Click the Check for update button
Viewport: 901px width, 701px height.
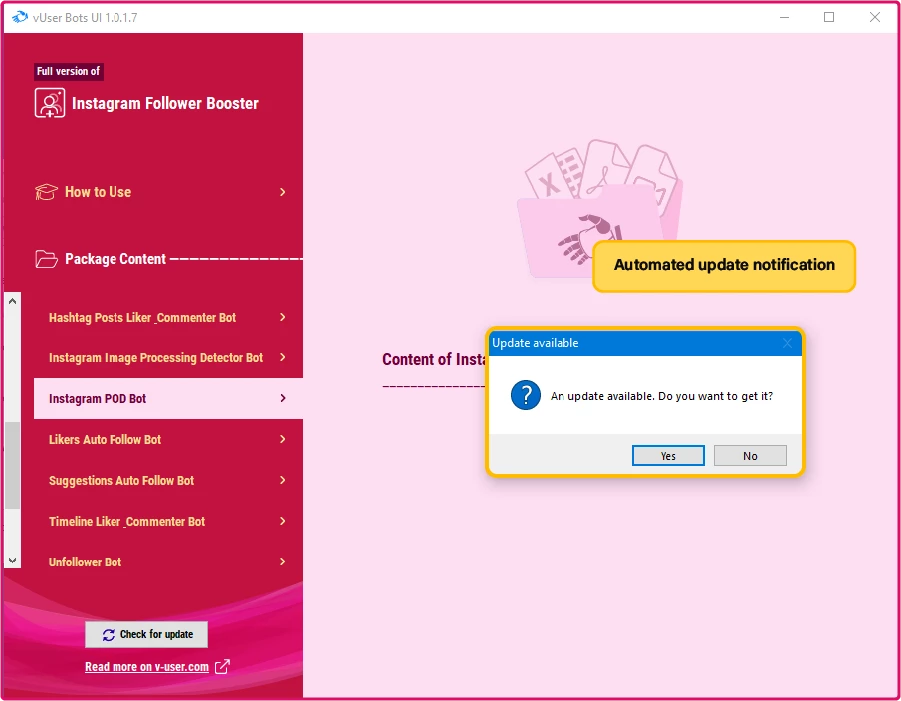147,634
